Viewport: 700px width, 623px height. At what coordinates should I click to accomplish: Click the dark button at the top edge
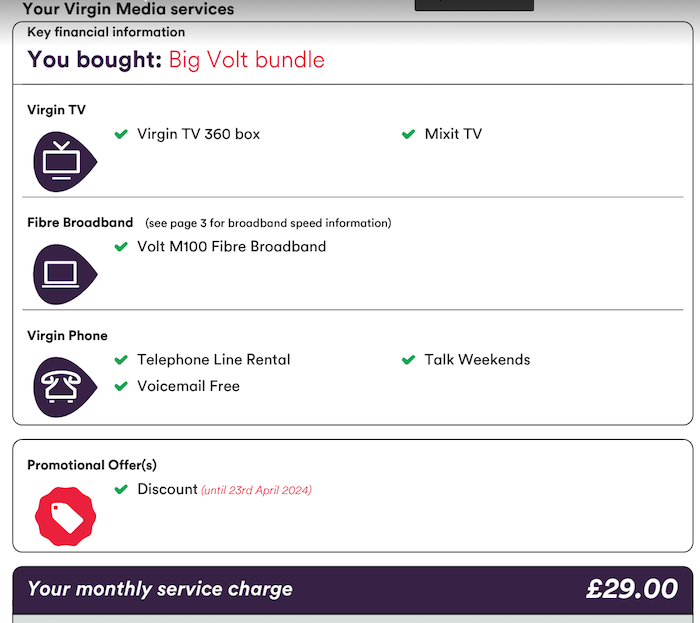point(474,5)
